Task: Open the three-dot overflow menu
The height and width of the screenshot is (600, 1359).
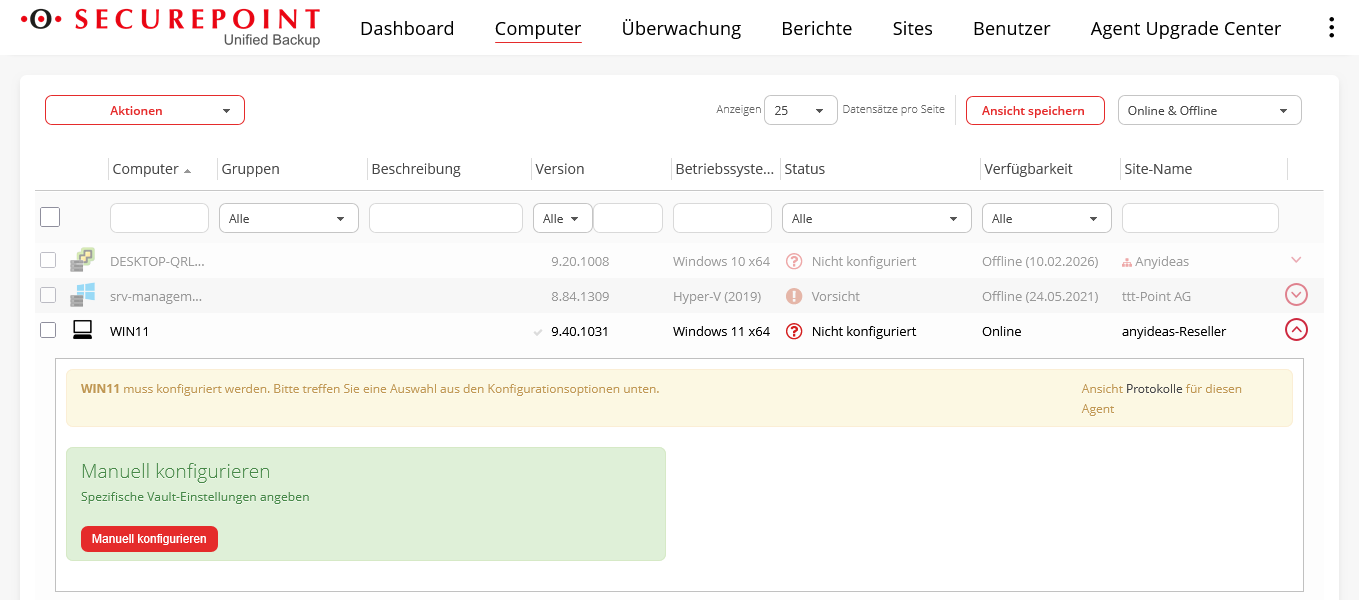Action: 1331,28
